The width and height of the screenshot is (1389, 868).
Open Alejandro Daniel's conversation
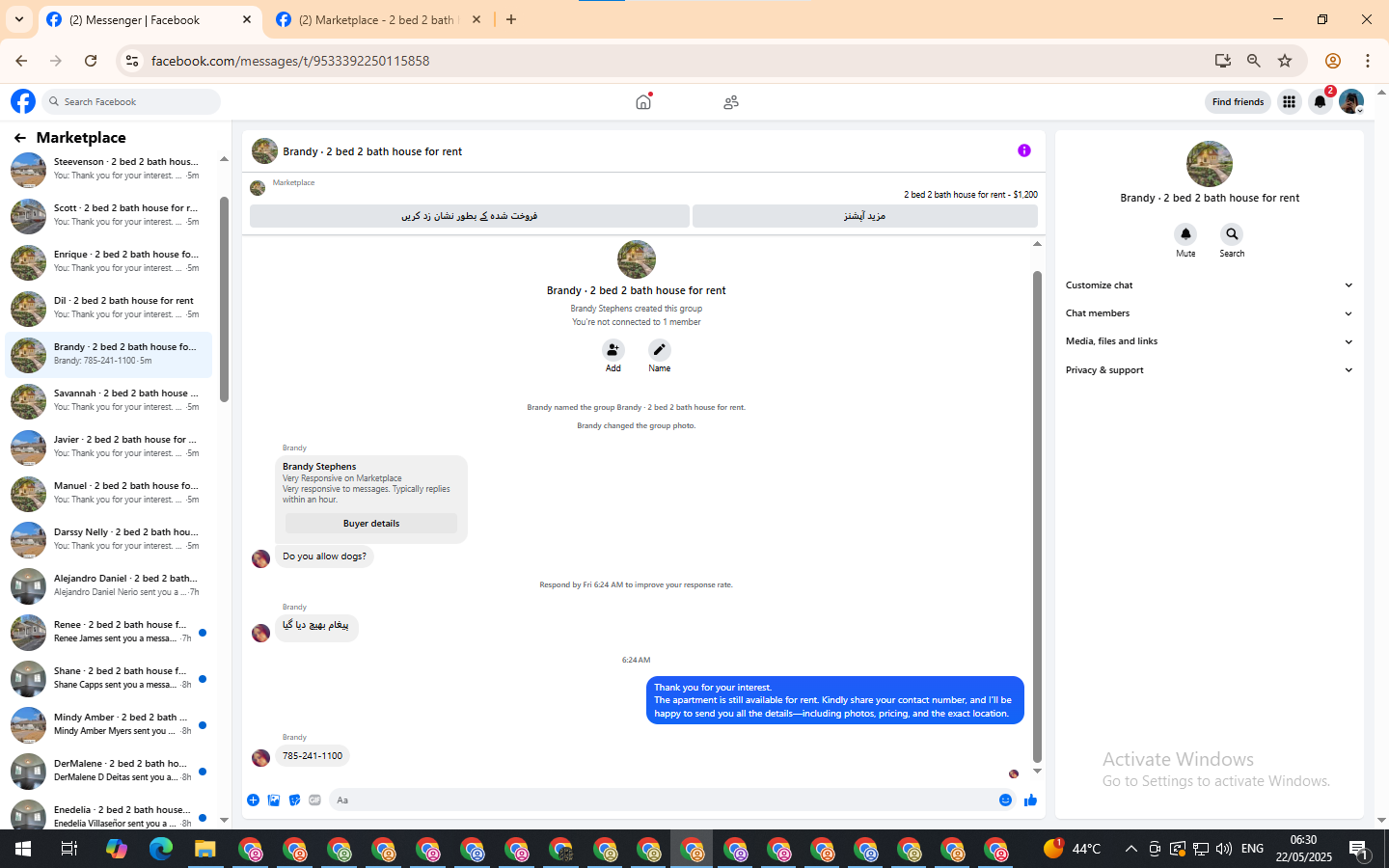click(x=109, y=586)
